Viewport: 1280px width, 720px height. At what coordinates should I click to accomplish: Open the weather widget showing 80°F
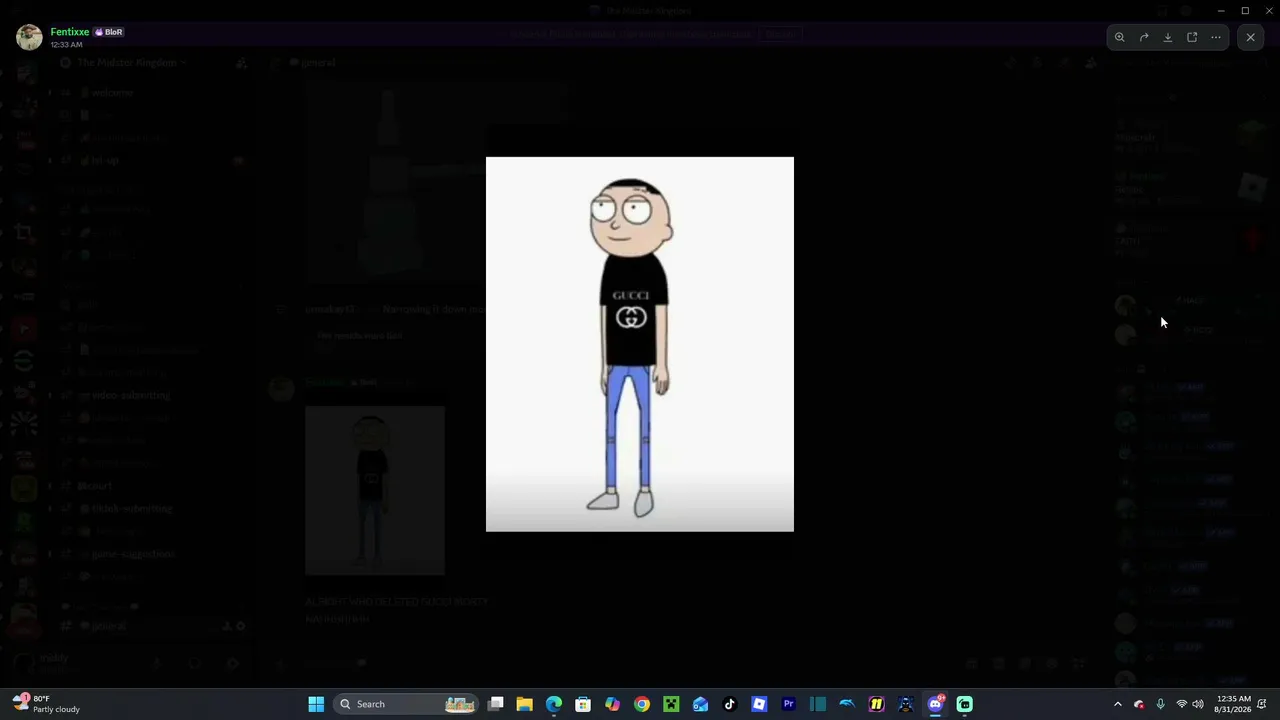47,704
